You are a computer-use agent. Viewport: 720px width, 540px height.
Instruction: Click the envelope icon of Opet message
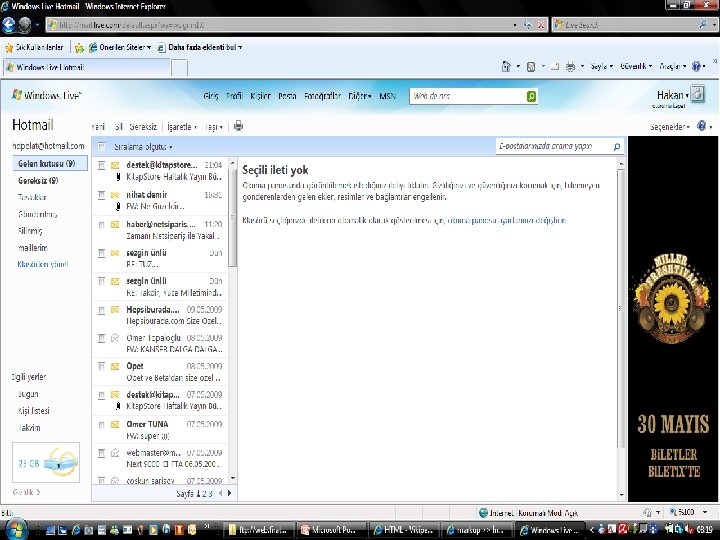115,366
